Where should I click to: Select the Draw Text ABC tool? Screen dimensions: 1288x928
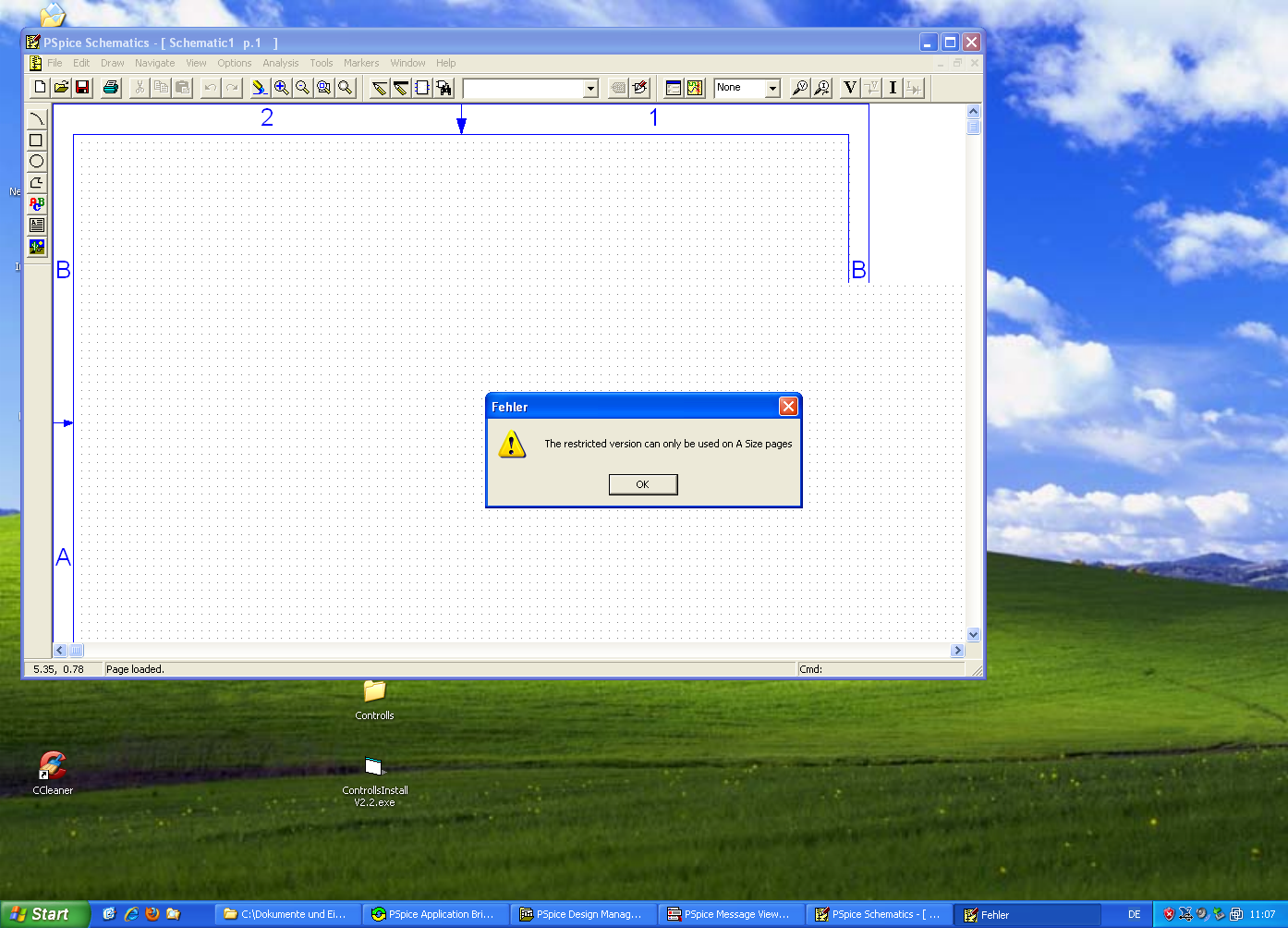36,203
